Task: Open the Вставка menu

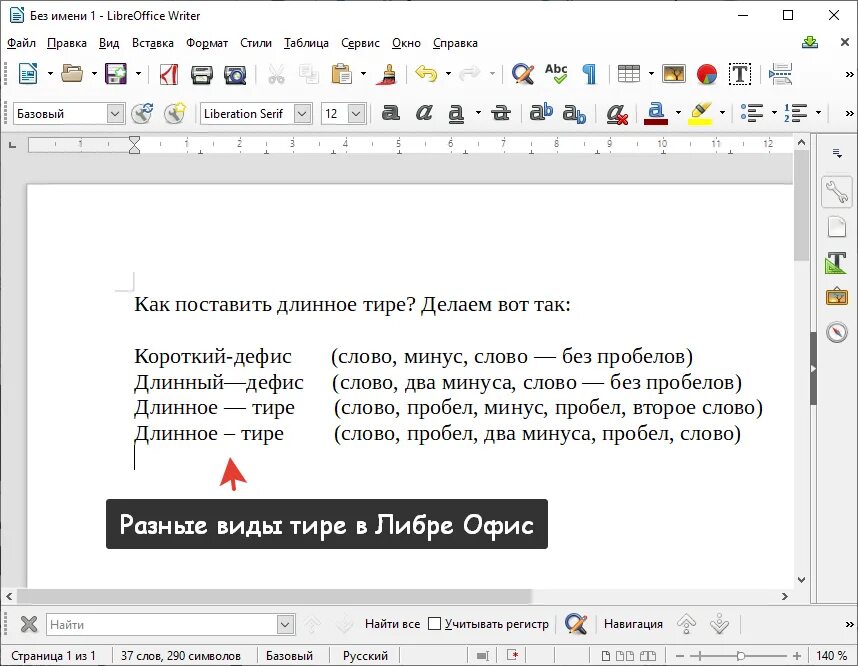Action: [x=153, y=43]
